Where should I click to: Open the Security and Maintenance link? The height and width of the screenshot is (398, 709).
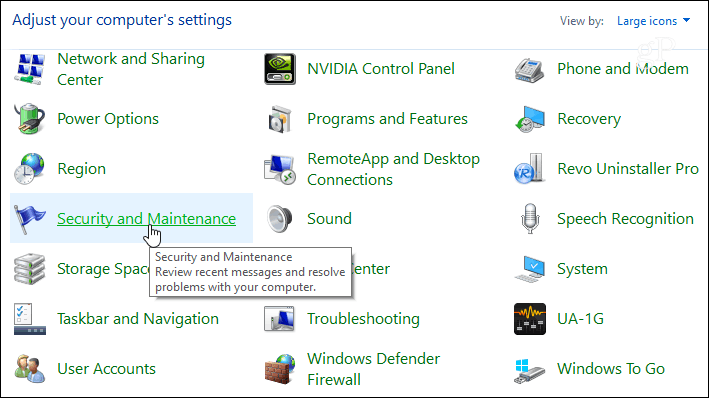pyautogui.click(x=147, y=219)
